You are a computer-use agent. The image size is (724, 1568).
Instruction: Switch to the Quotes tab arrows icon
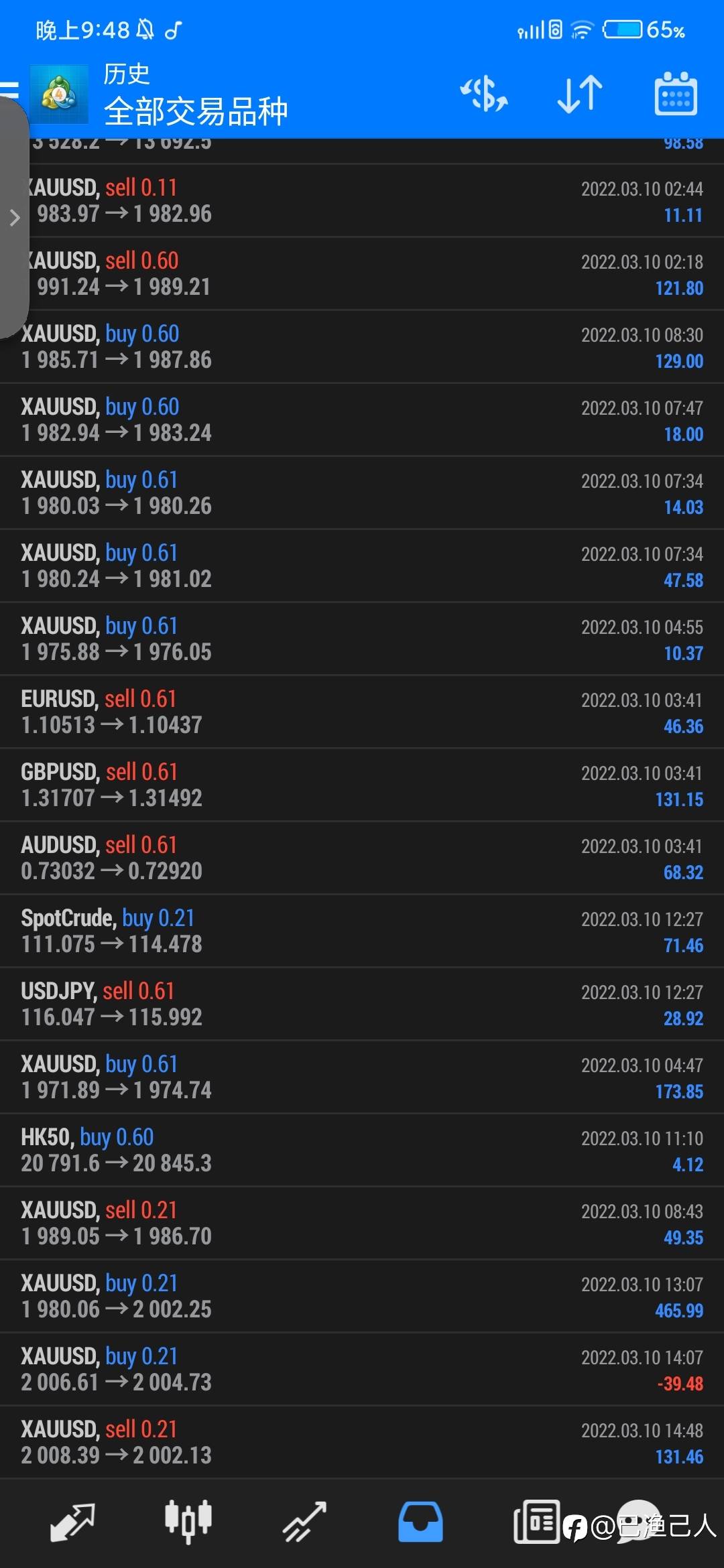[x=72, y=1521]
